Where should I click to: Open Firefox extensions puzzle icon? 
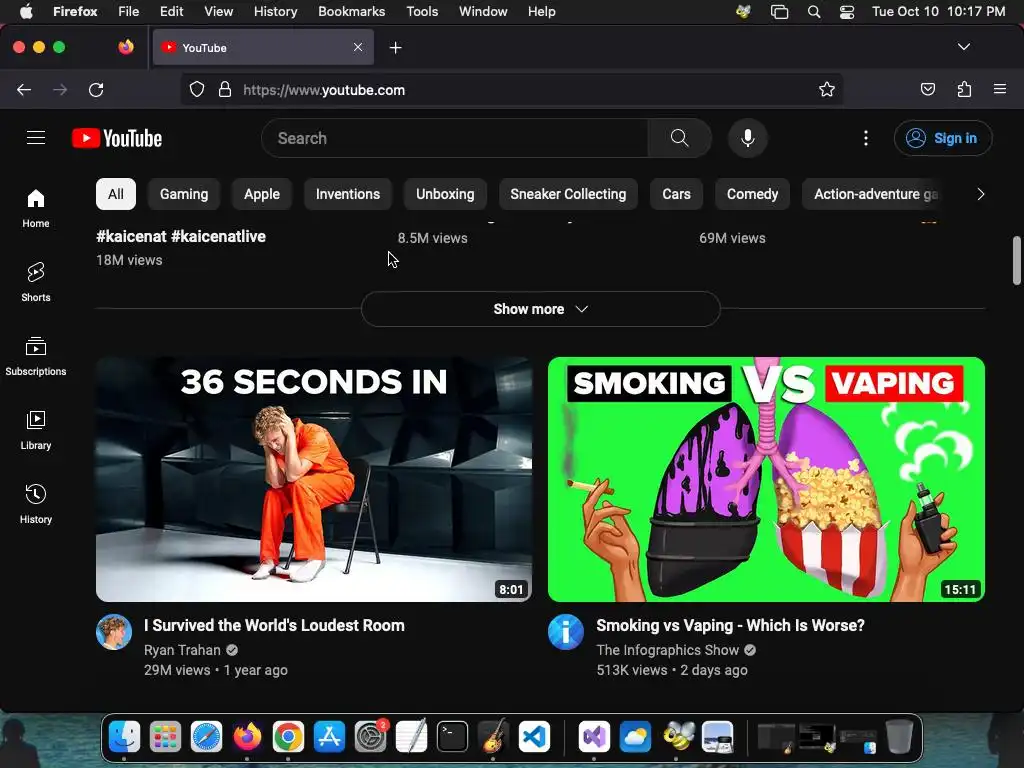[x=964, y=89]
